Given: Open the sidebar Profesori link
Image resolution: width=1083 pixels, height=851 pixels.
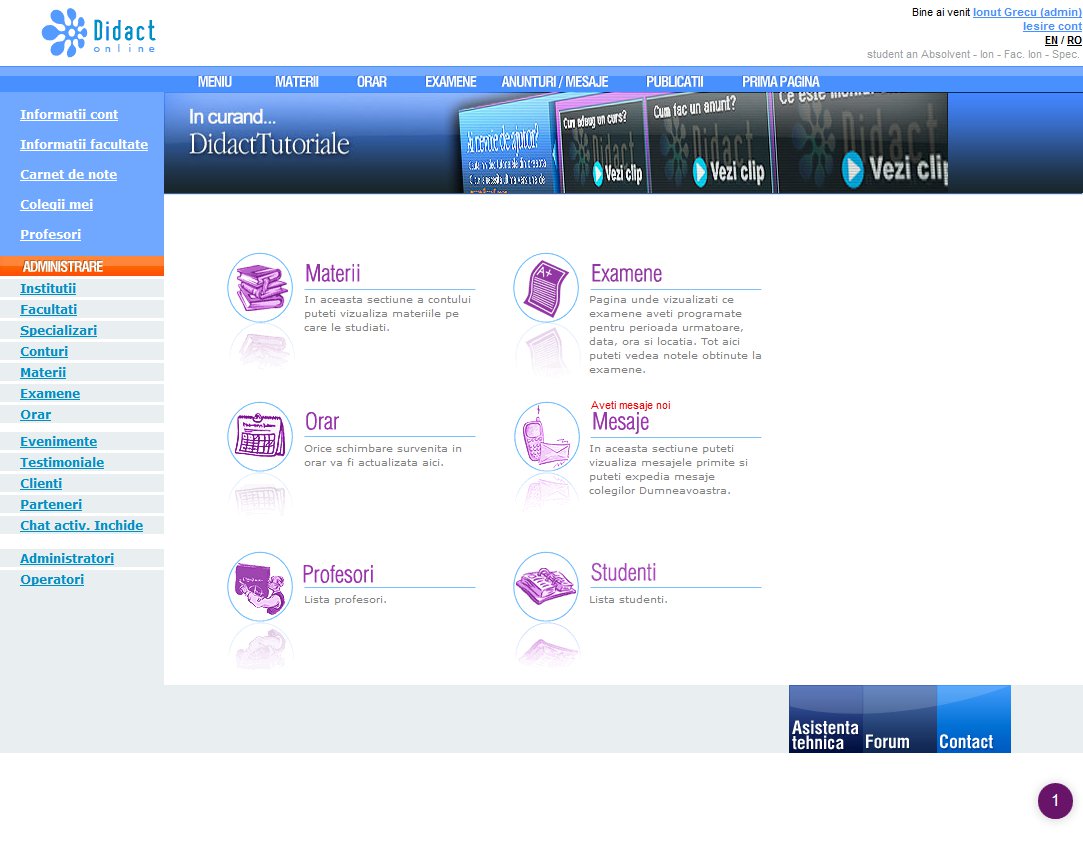Looking at the screenshot, I should click(50, 234).
